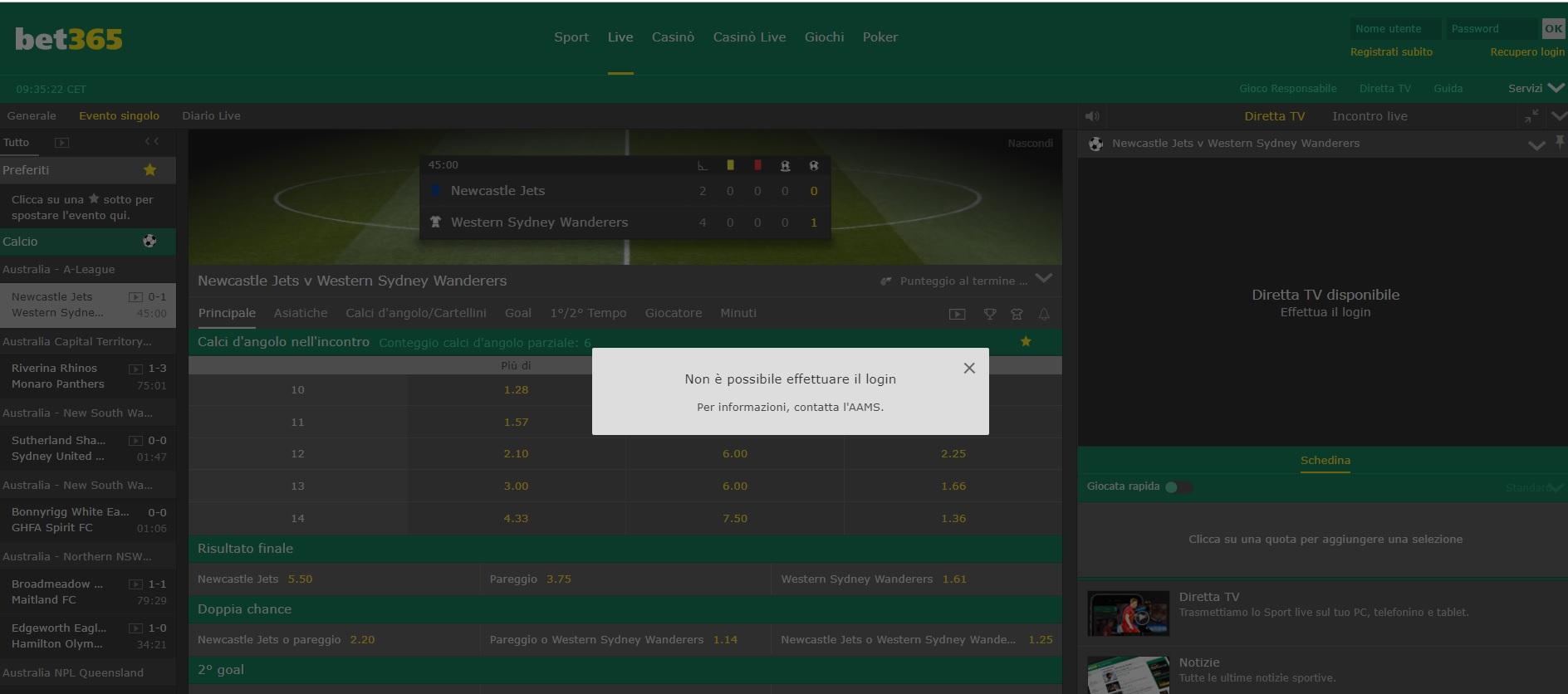Switch to Asiatiche tab
The height and width of the screenshot is (694, 1568).
(x=301, y=313)
